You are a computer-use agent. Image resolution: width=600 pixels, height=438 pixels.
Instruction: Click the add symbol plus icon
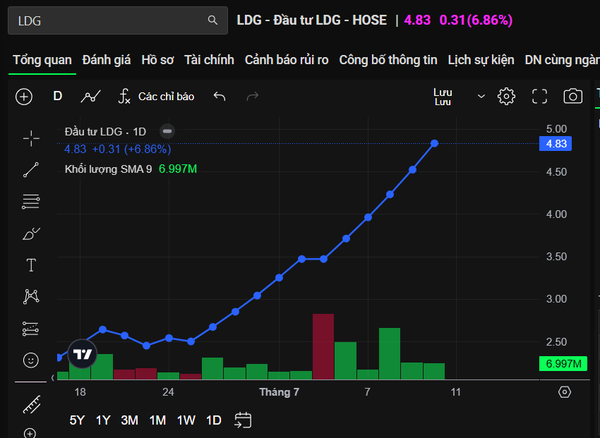(24, 96)
